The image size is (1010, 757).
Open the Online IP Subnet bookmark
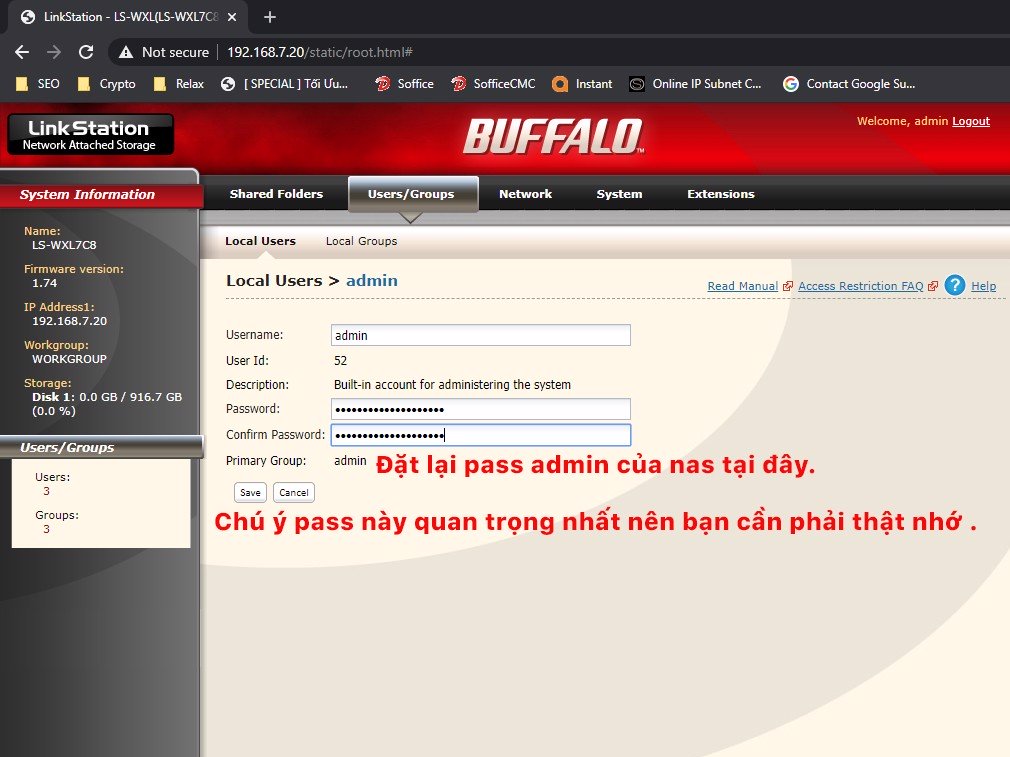click(695, 84)
